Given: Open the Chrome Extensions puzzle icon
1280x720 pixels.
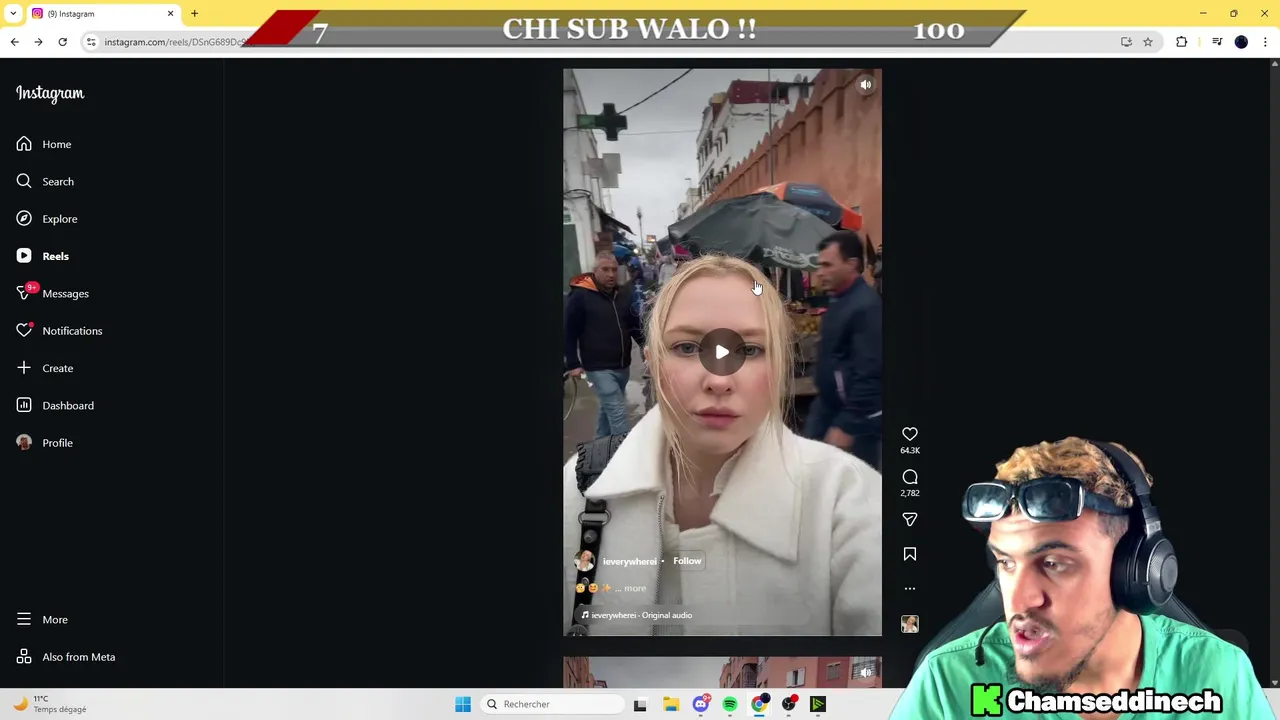Looking at the screenshot, I should click(x=1182, y=42).
